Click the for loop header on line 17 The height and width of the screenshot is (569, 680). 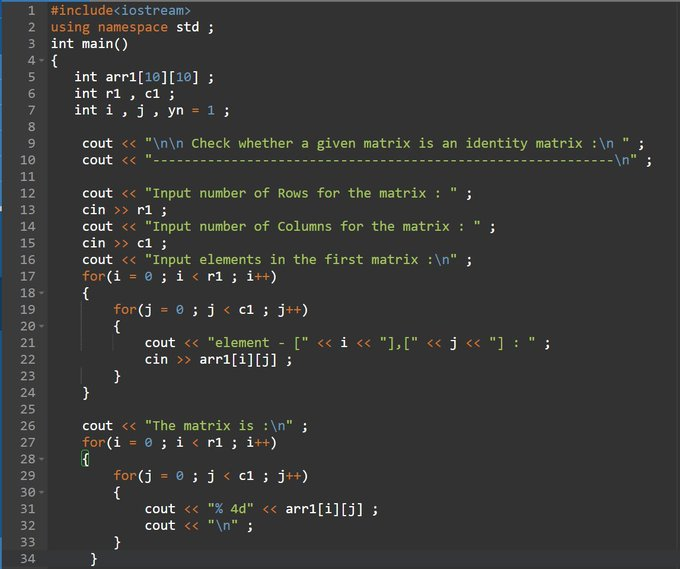(x=180, y=276)
